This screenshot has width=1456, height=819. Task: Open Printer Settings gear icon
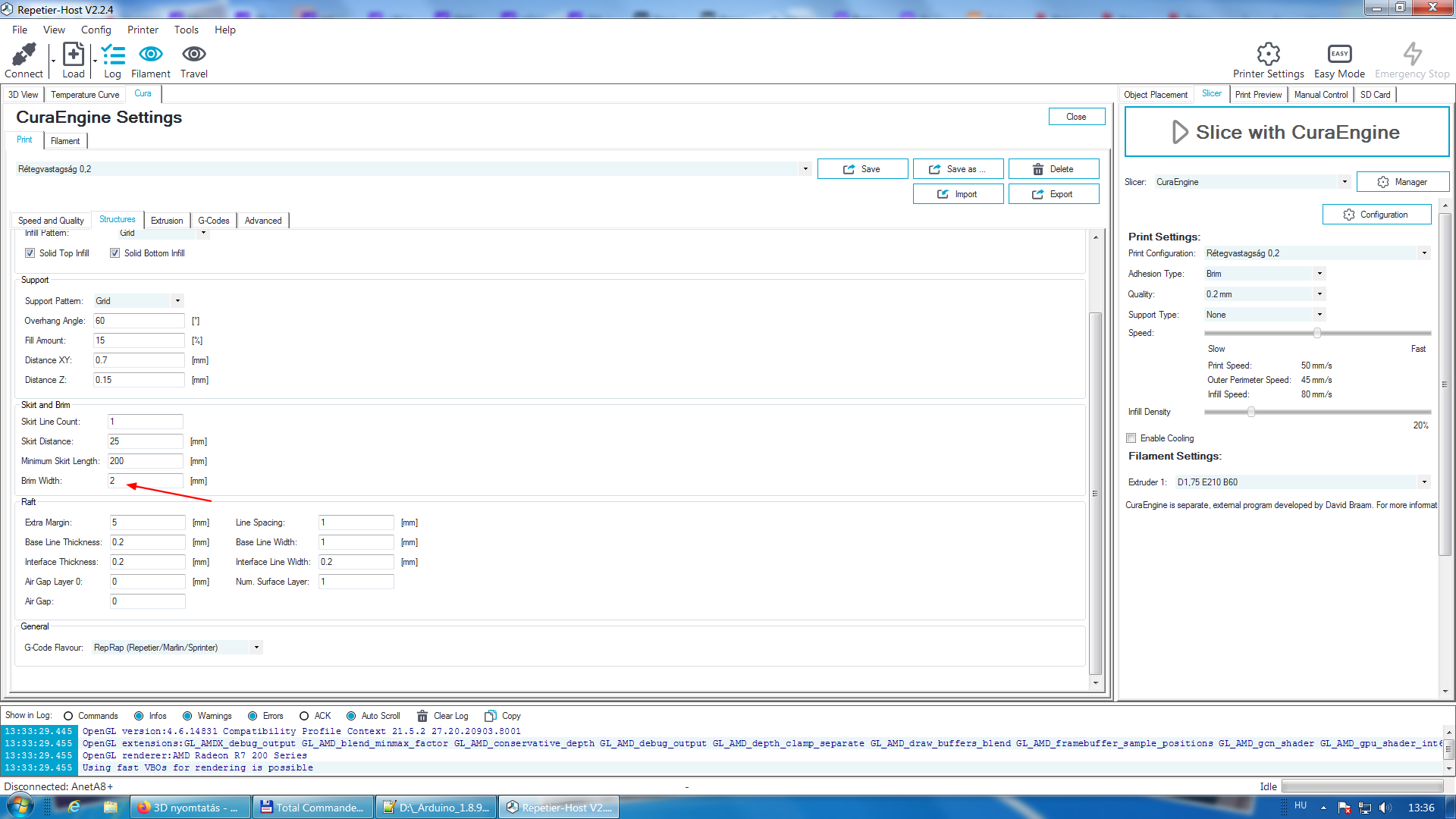(x=1268, y=55)
